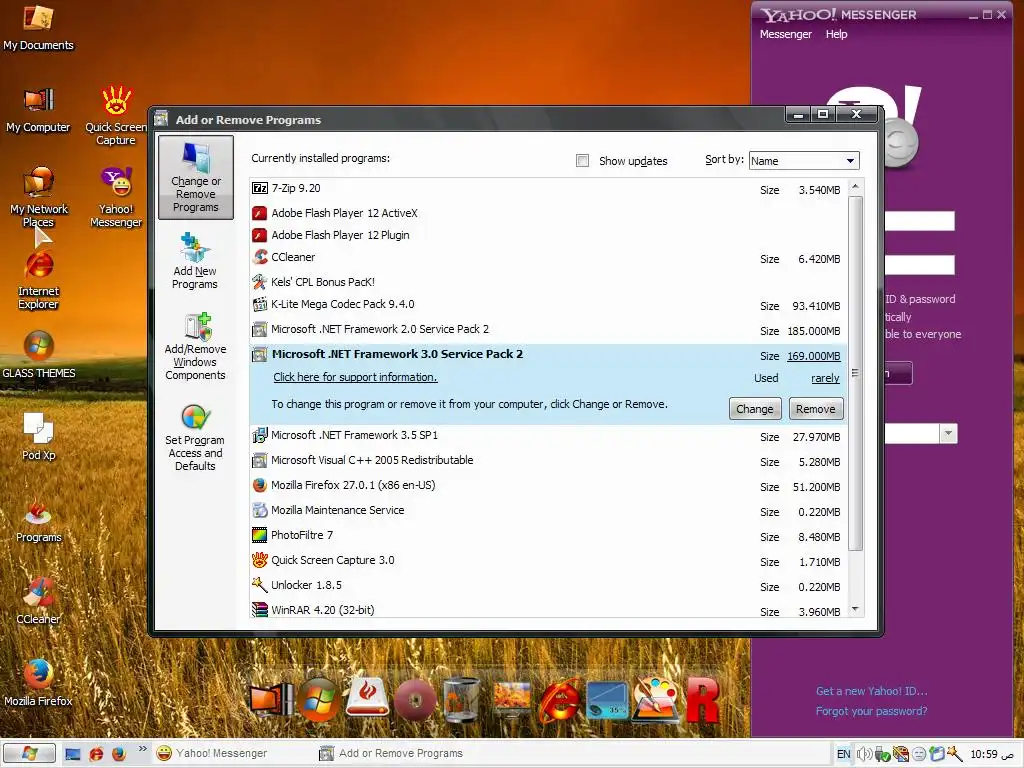Select the 7-Zip 9.20 program icon
1024x768 pixels.
pyautogui.click(x=260, y=188)
